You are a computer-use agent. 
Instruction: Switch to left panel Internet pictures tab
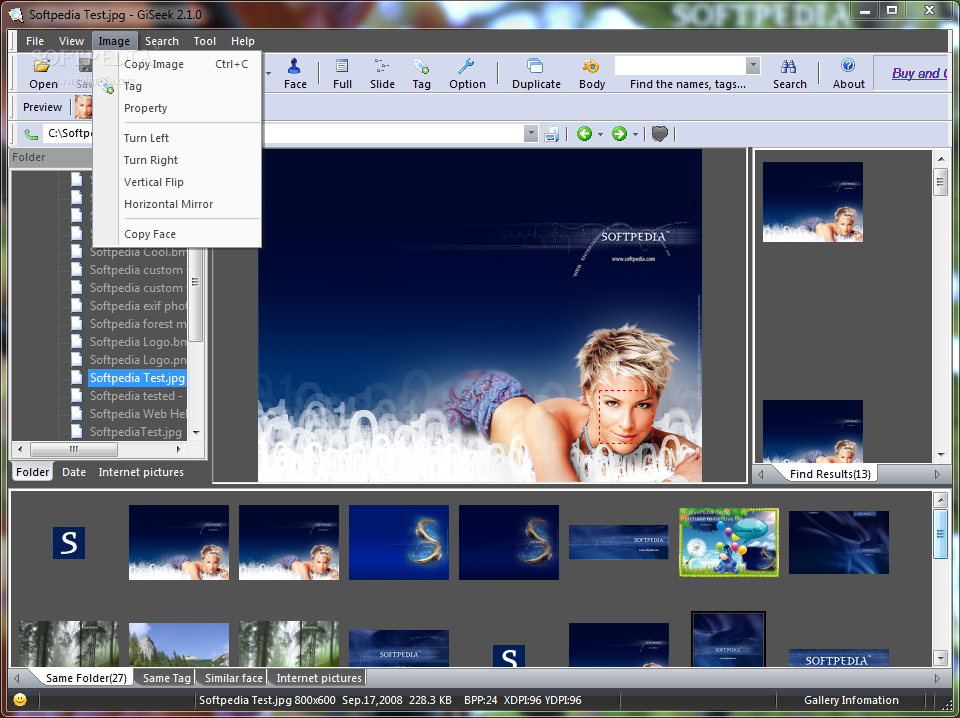141,472
